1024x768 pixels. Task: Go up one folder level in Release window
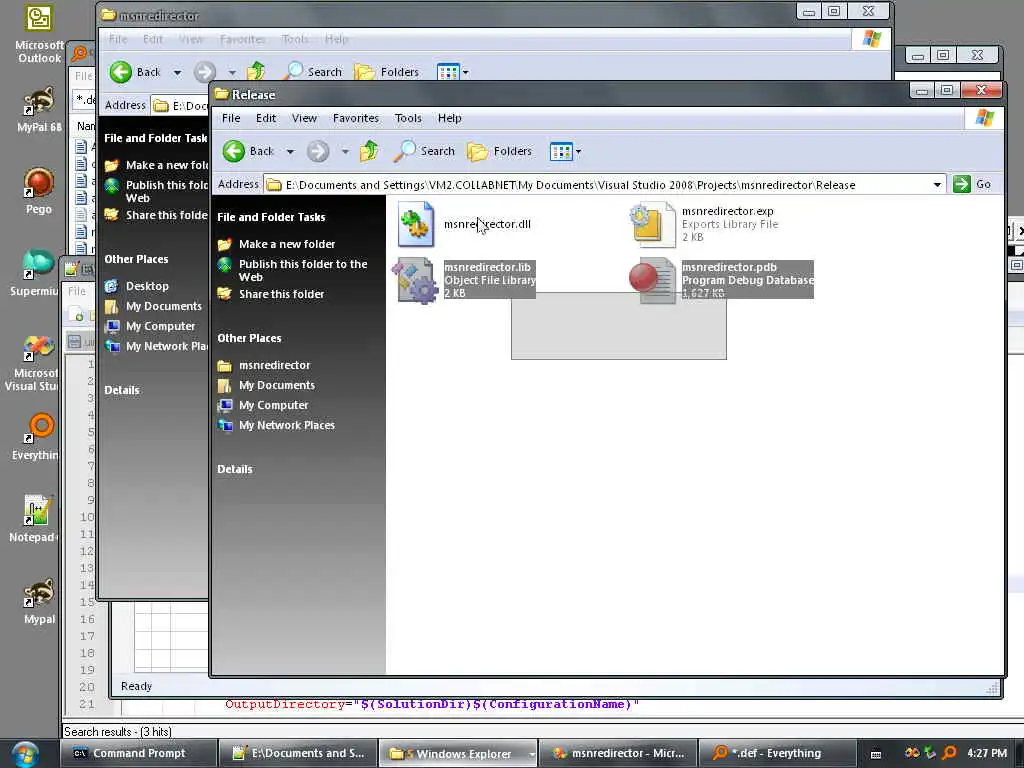pos(369,151)
